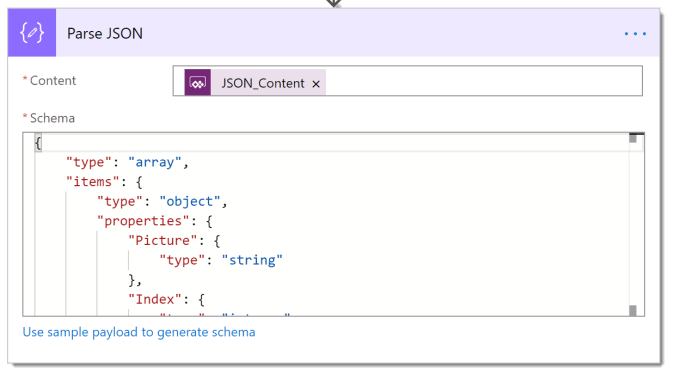Click the "object" value in schema
Viewport: 680px width, 381px height.
point(190,202)
